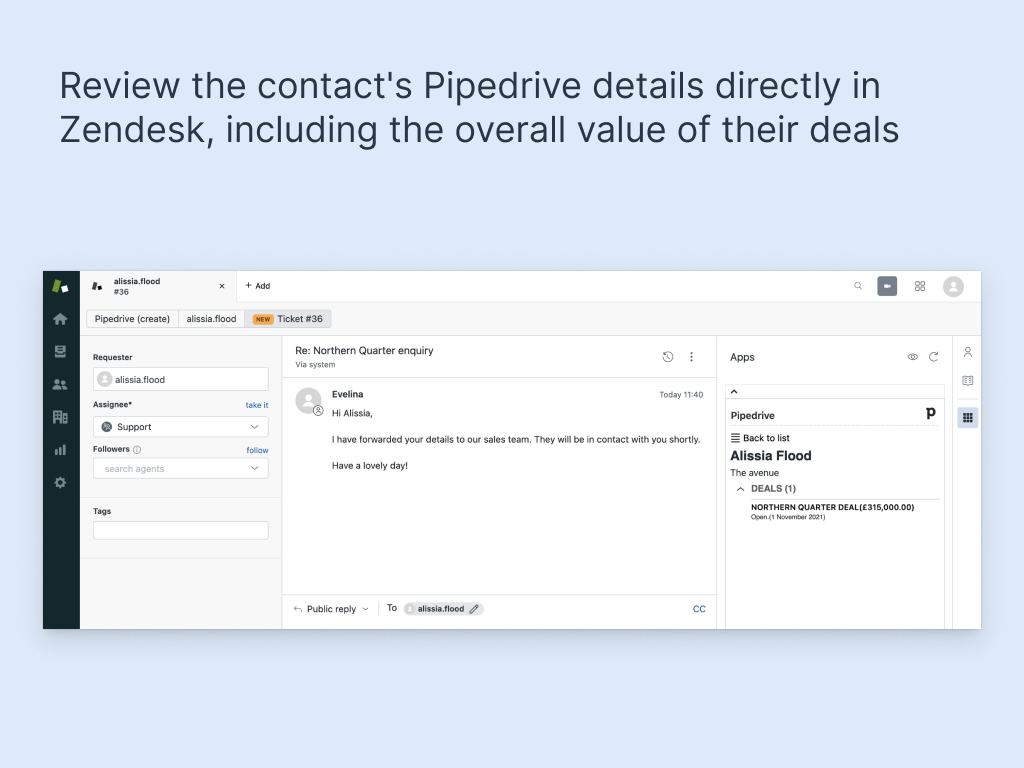Open the Zendesk search icon
This screenshot has width=1024, height=768.
coord(858,286)
